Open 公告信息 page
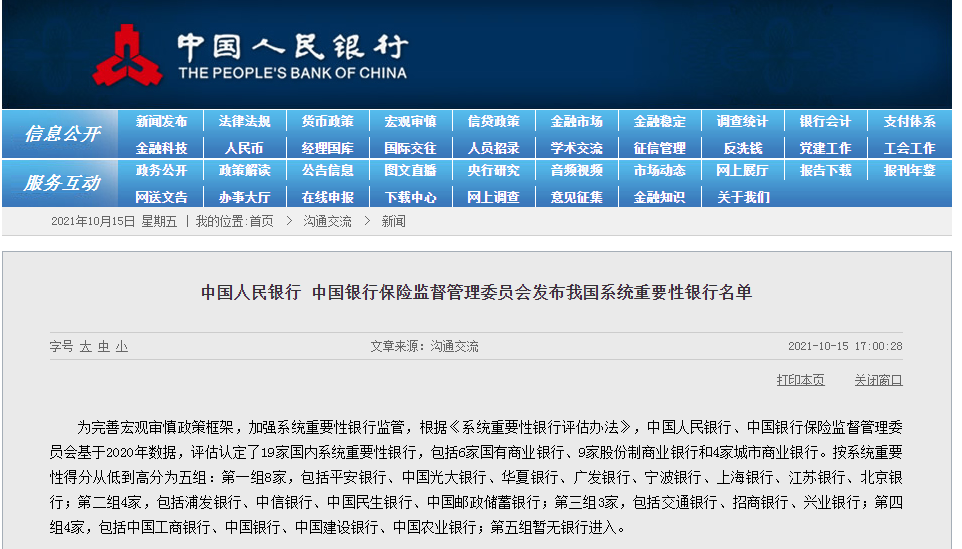962x549 pixels. coord(328,171)
